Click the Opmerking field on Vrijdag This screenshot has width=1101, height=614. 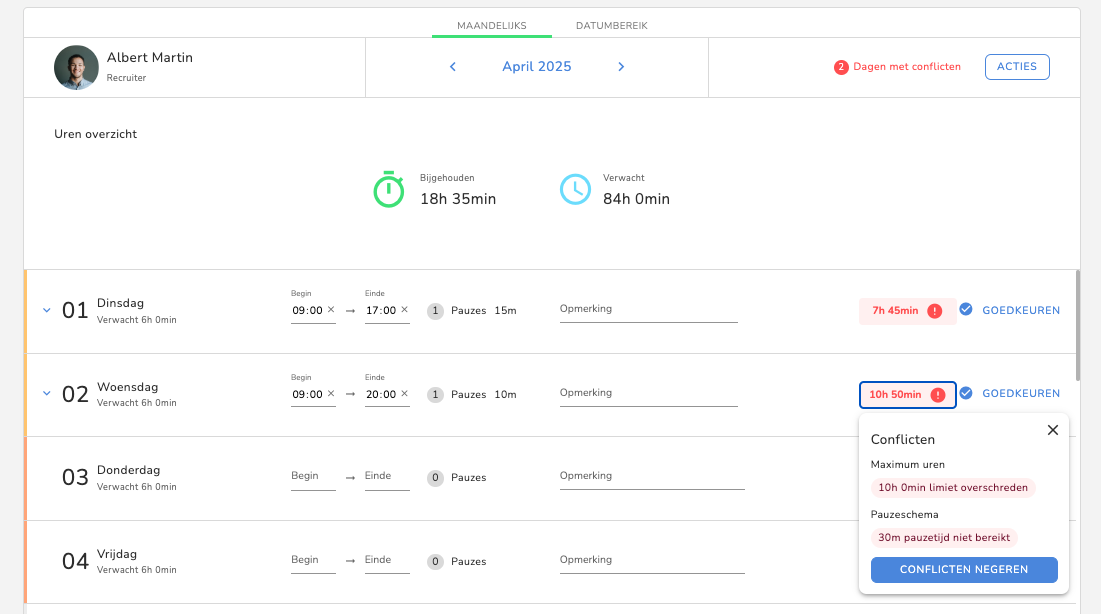tap(652, 561)
